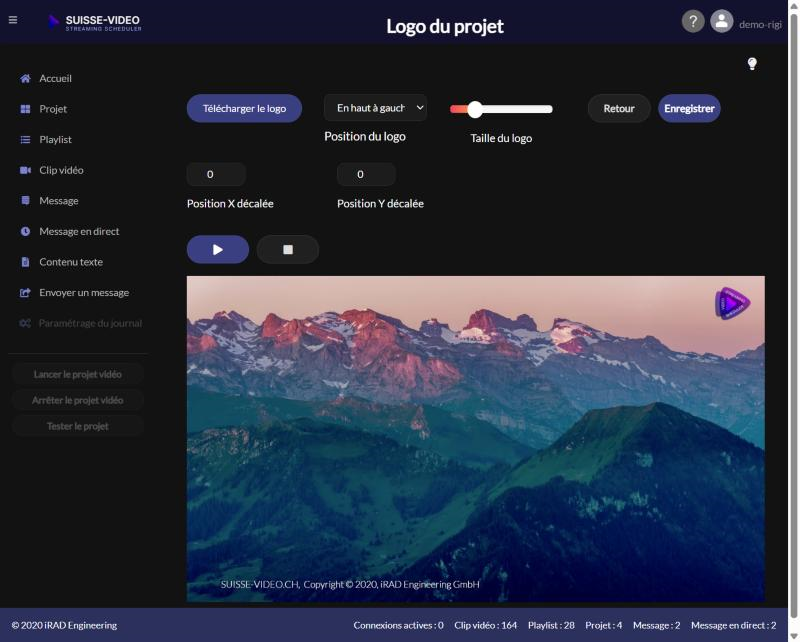
Task: Open the Position du logo dropdown
Action: click(x=376, y=108)
